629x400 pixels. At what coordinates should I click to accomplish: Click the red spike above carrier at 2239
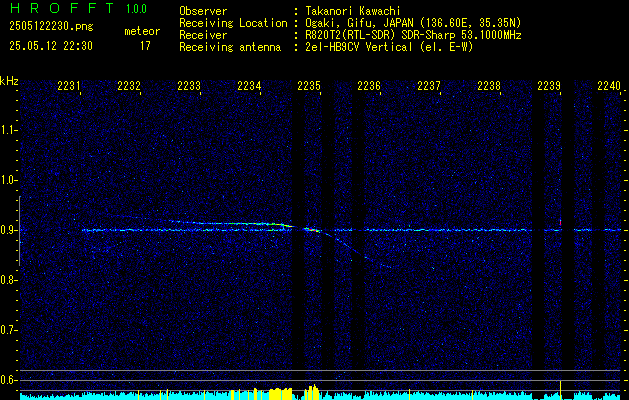click(560, 222)
